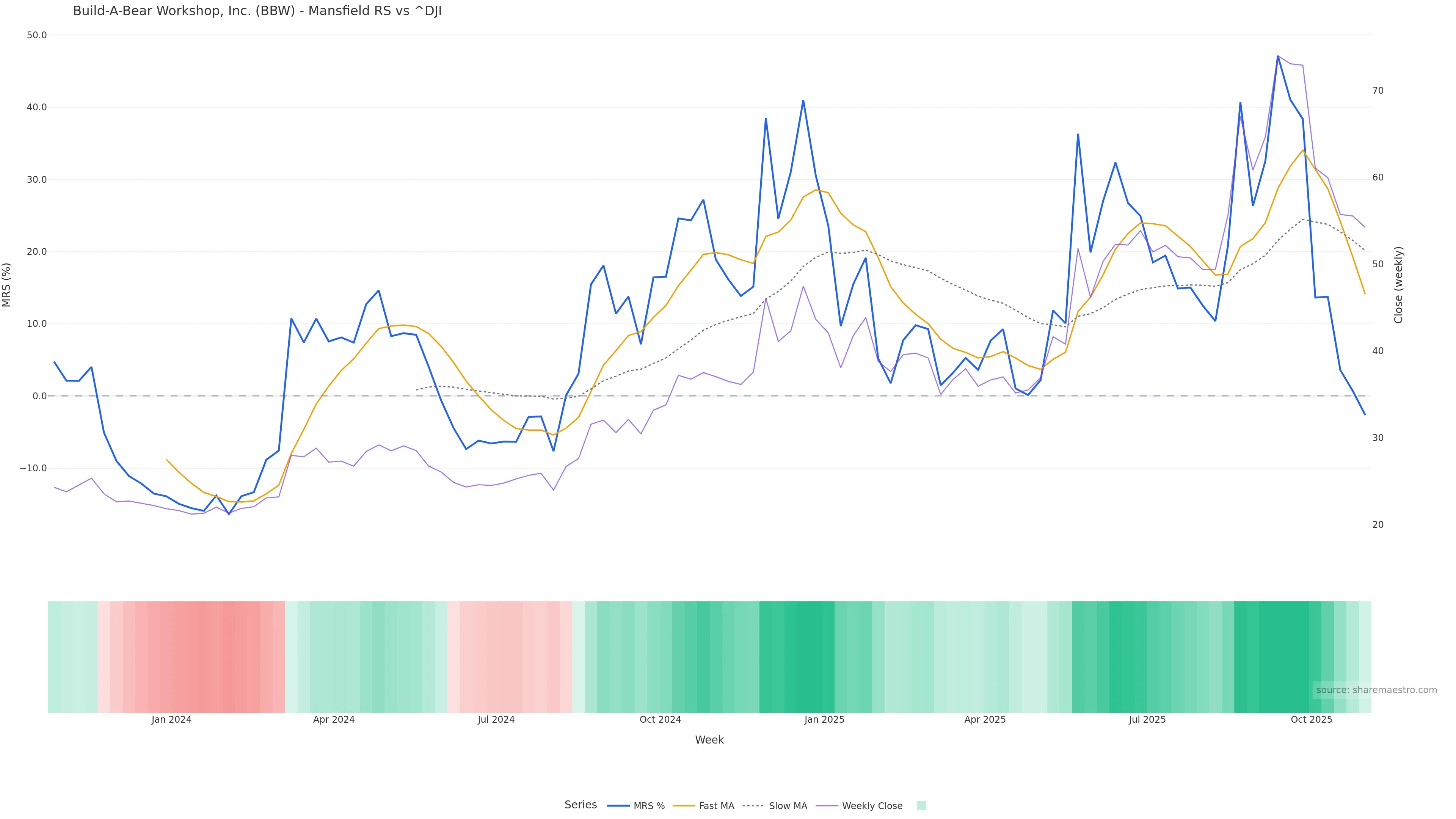Click the blue MRS % legend line icon
Image resolution: width=1456 pixels, height=819 pixels.
tap(618, 806)
